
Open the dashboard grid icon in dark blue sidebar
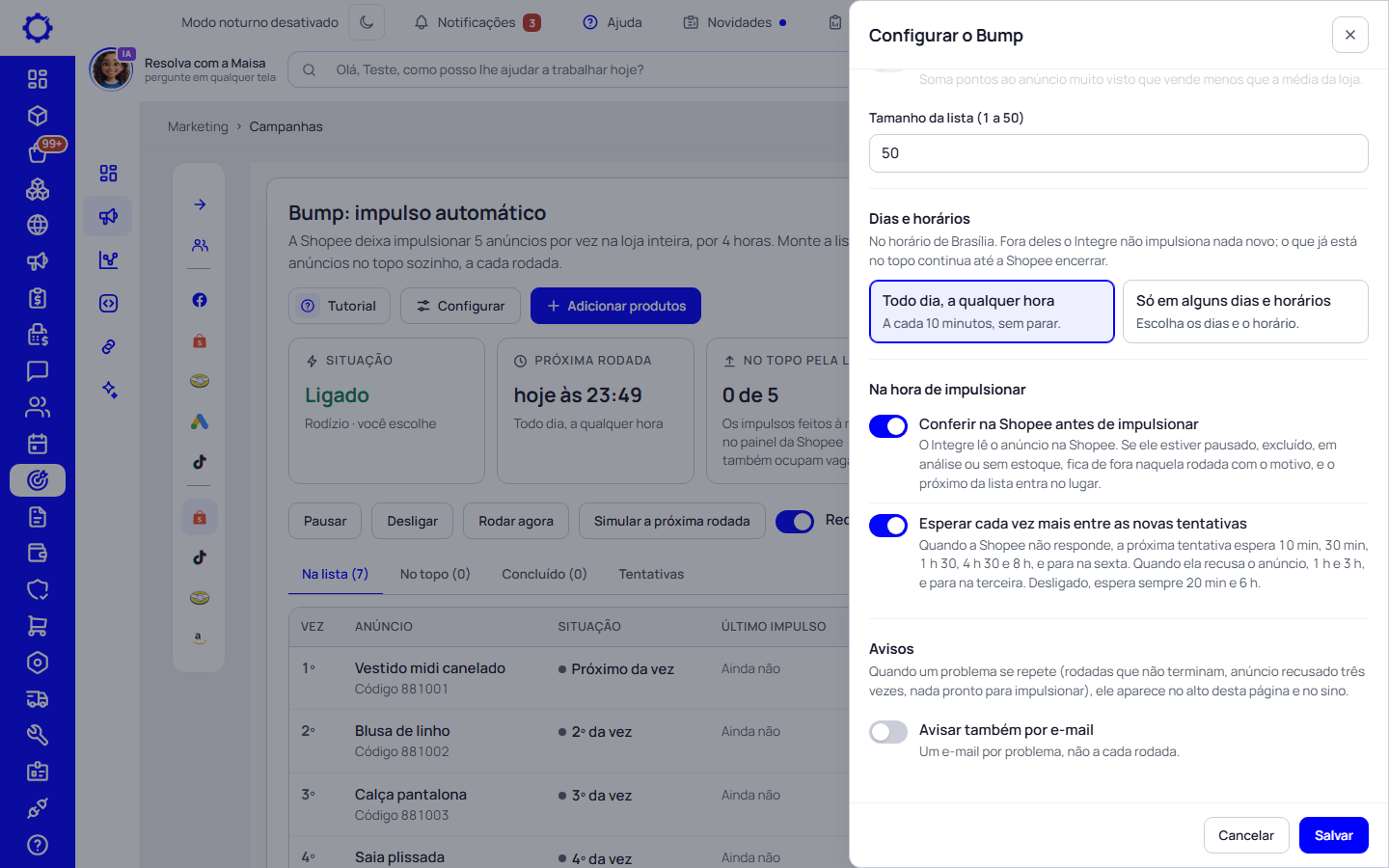(38, 79)
